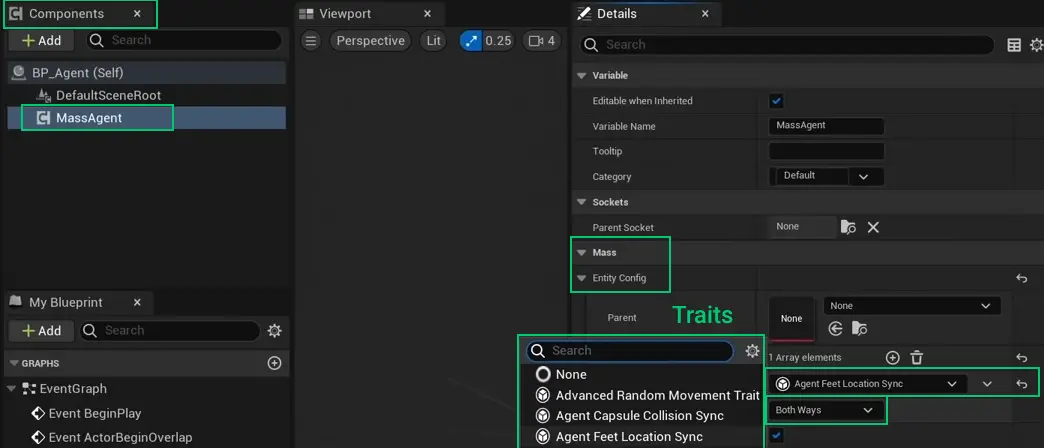The height and width of the screenshot is (448, 1044).
Task: Click the Add button in Components panel
Action: [41, 41]
